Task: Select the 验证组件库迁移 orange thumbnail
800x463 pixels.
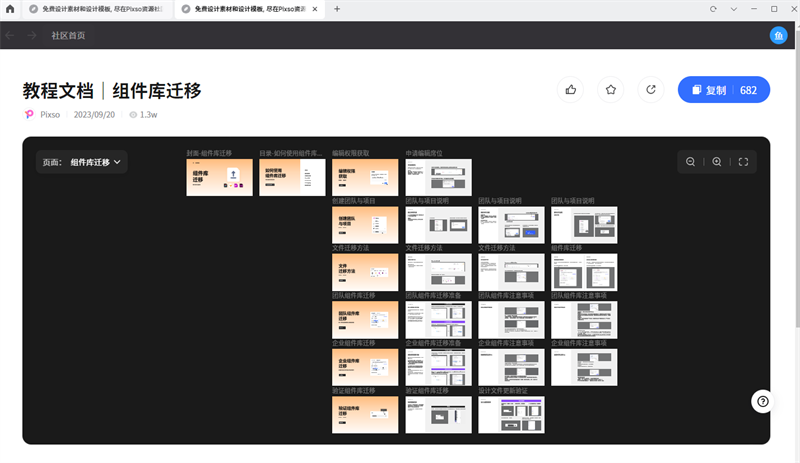Action: tap(365, 414)
